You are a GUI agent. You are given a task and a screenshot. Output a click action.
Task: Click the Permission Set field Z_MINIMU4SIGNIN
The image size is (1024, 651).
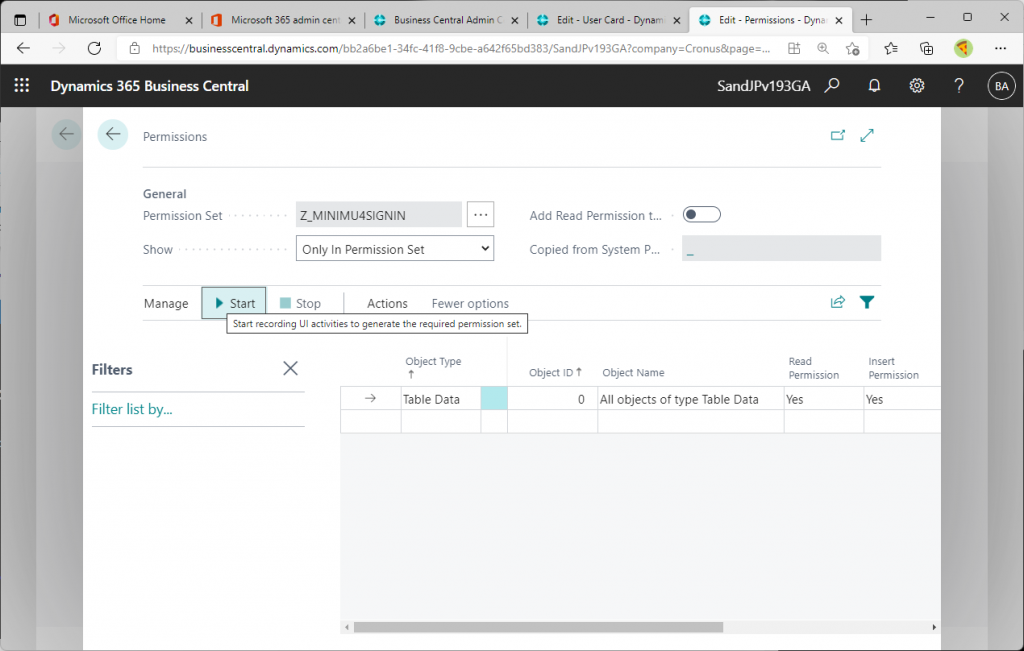pyautogui.click(x=379, y=215)
